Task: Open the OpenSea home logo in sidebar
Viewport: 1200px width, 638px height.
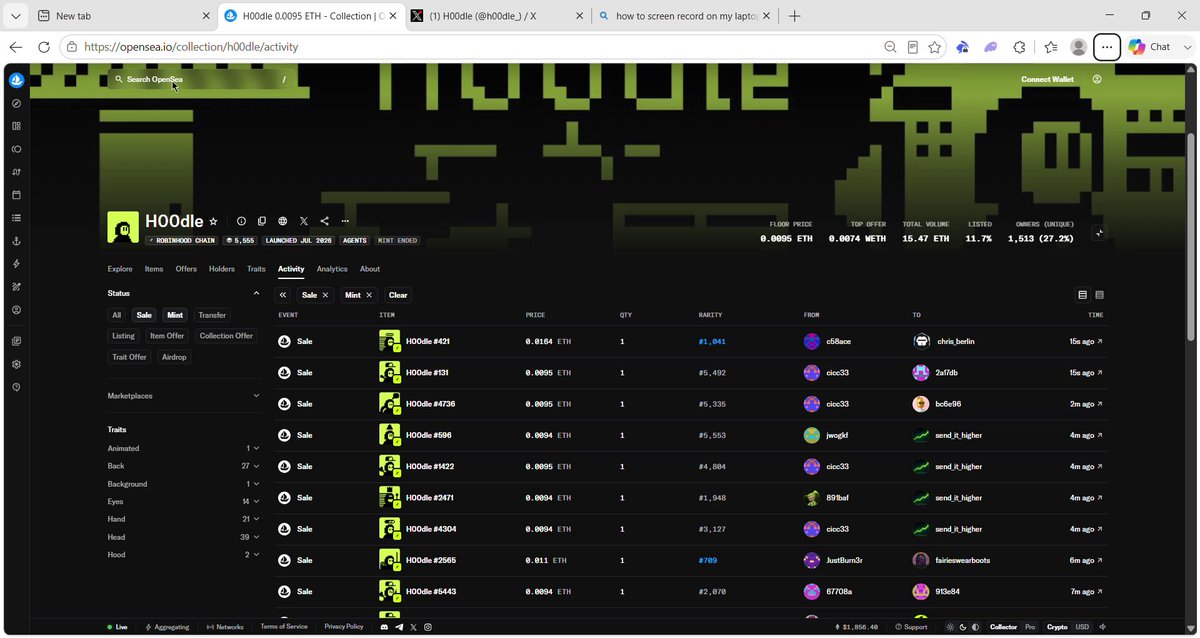Action: [x=16, y=80]
